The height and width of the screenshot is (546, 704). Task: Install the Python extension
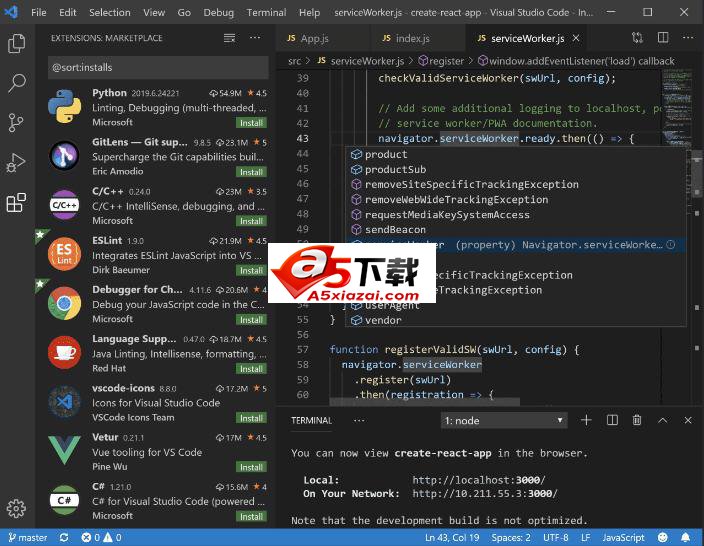[251, 123]
